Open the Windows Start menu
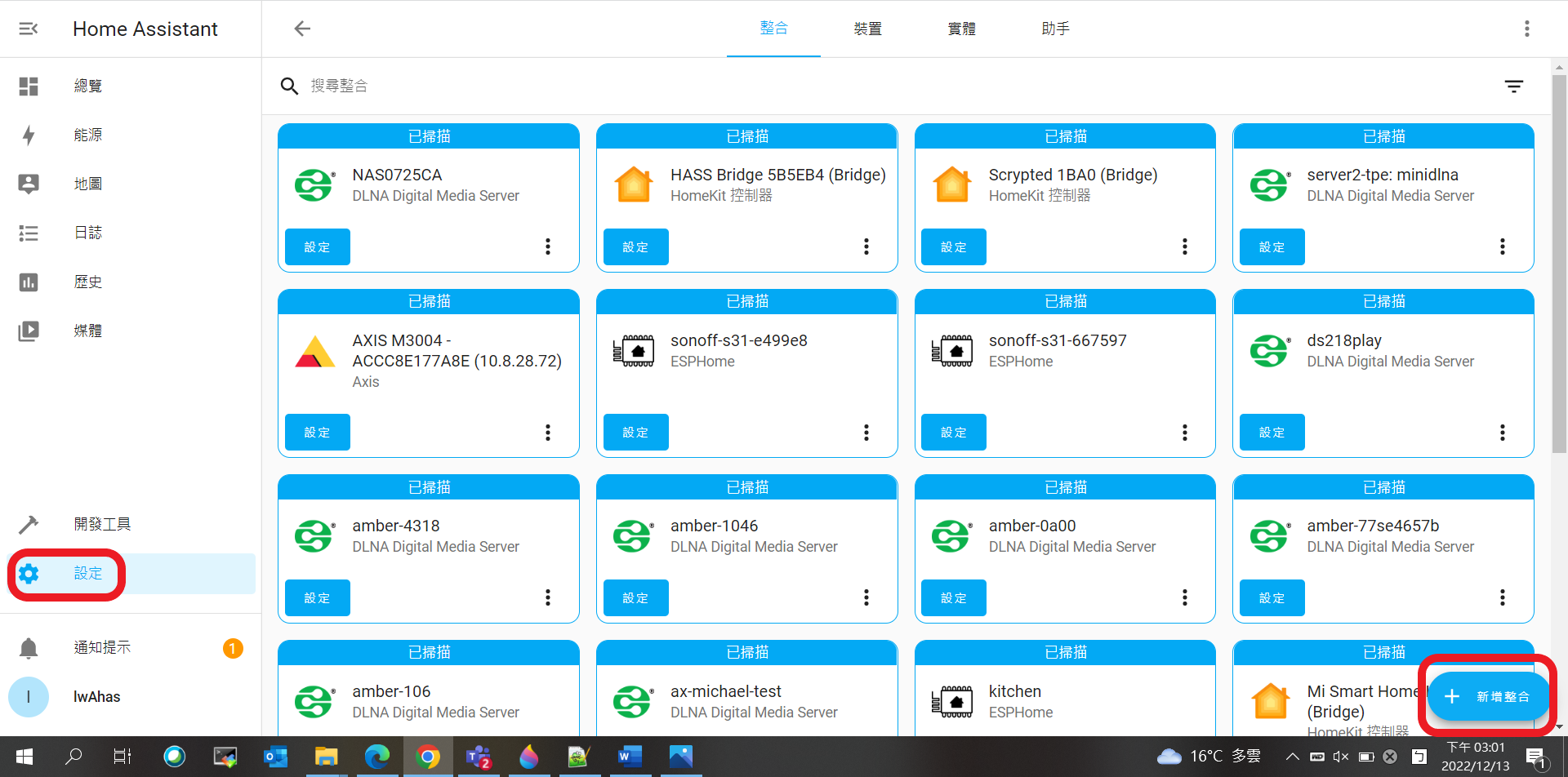This screenshot has width=1568, height=777. (24, 757)
